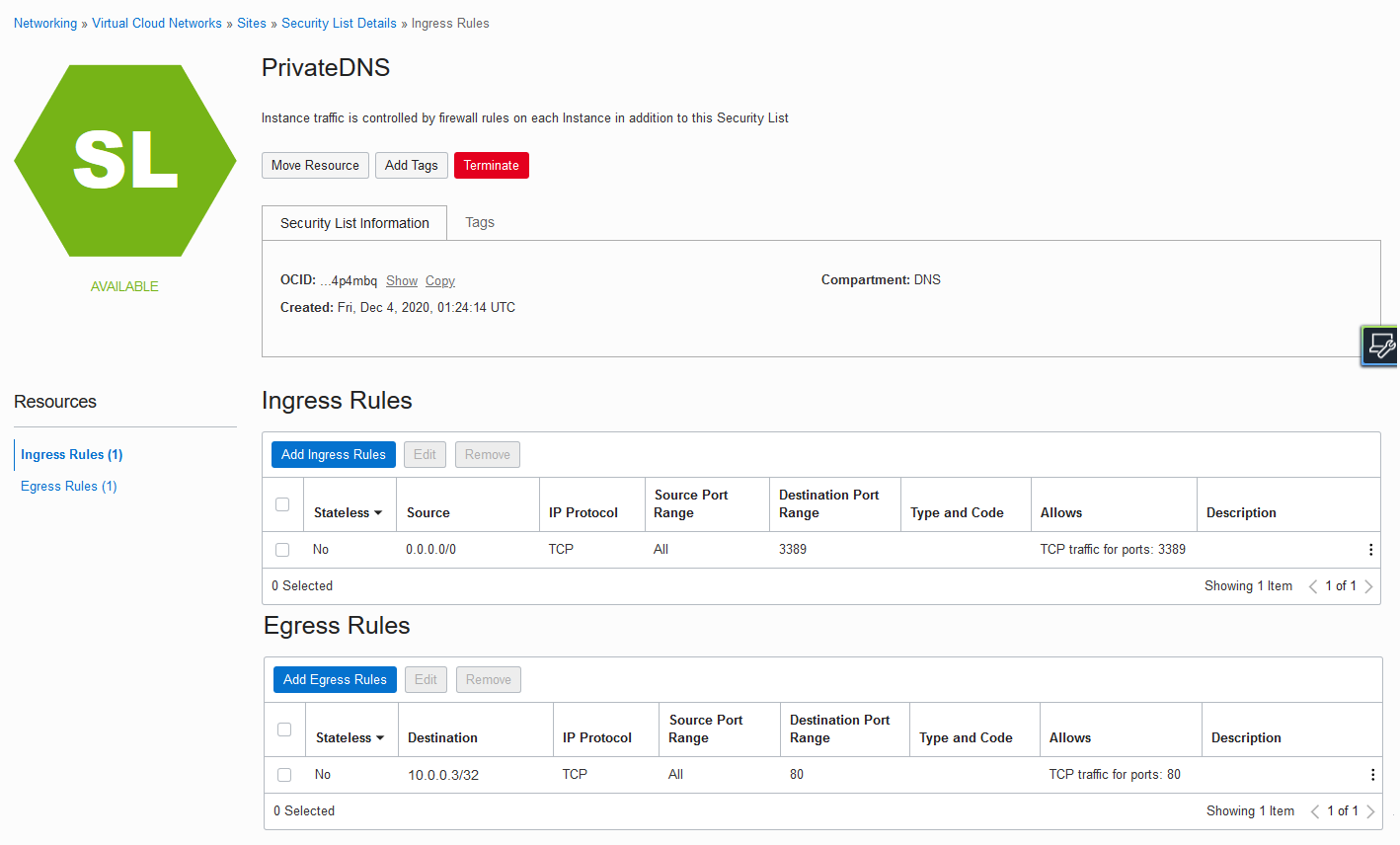
Task: Go to previous page of egress rules
Action: point(1315,811)
